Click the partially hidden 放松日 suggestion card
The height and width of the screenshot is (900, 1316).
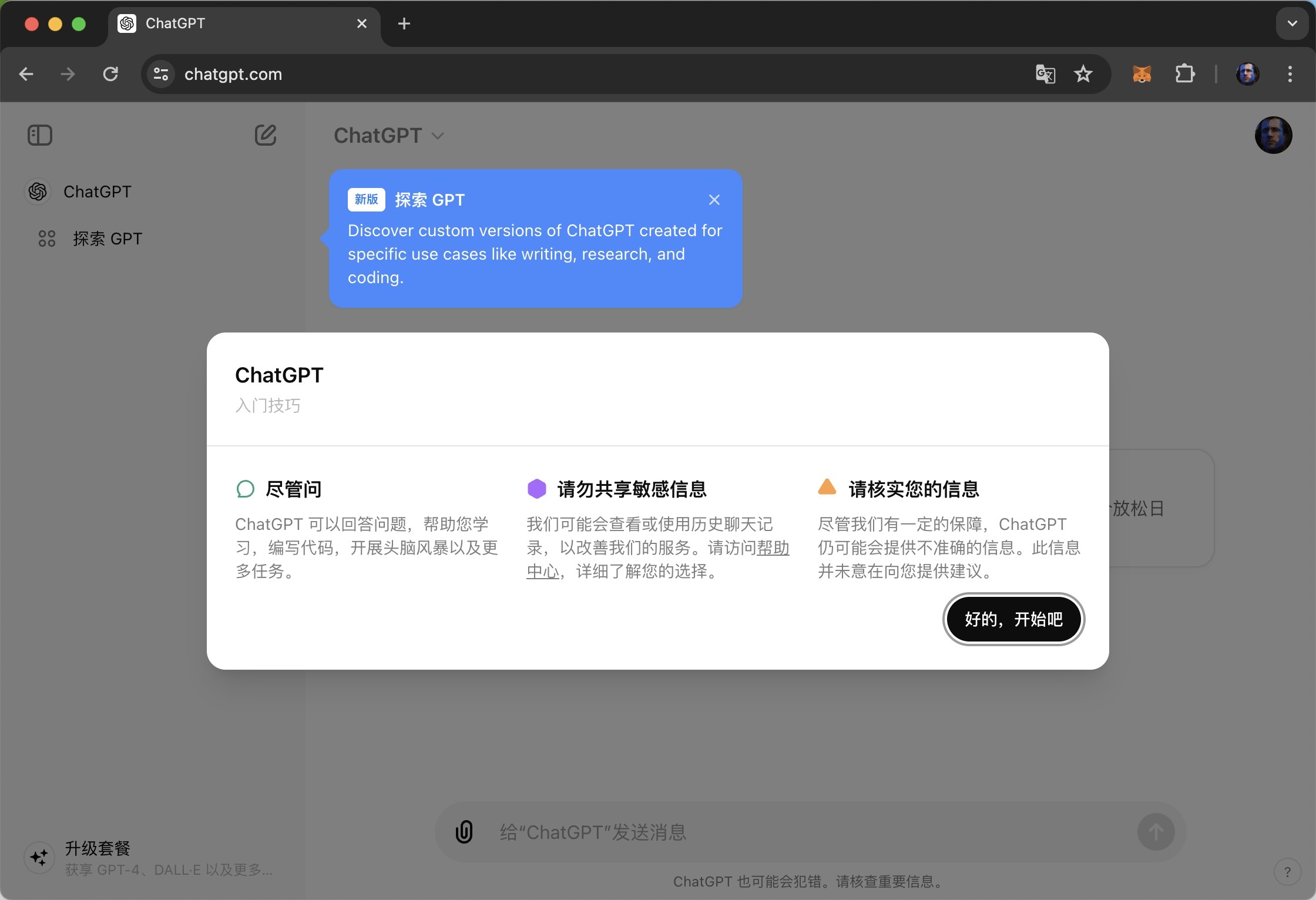pyautogui.click(x=1161, y=508)
